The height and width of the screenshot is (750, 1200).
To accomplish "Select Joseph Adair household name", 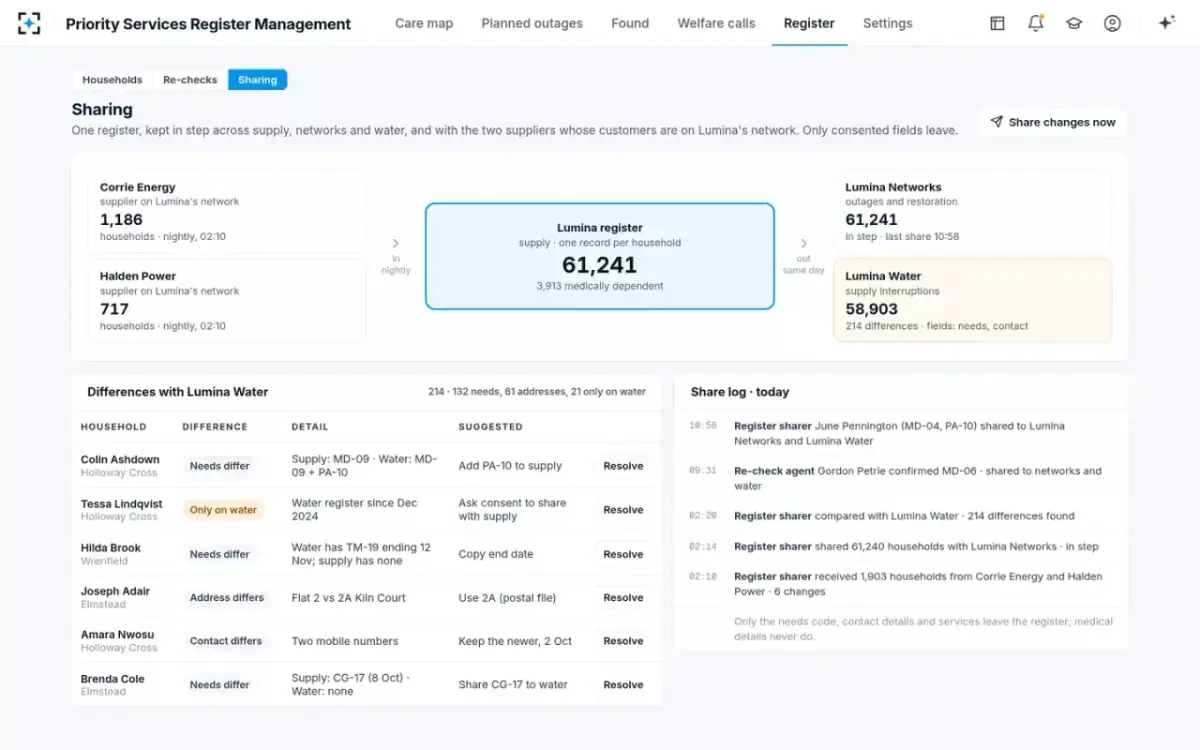I will 115,591.
